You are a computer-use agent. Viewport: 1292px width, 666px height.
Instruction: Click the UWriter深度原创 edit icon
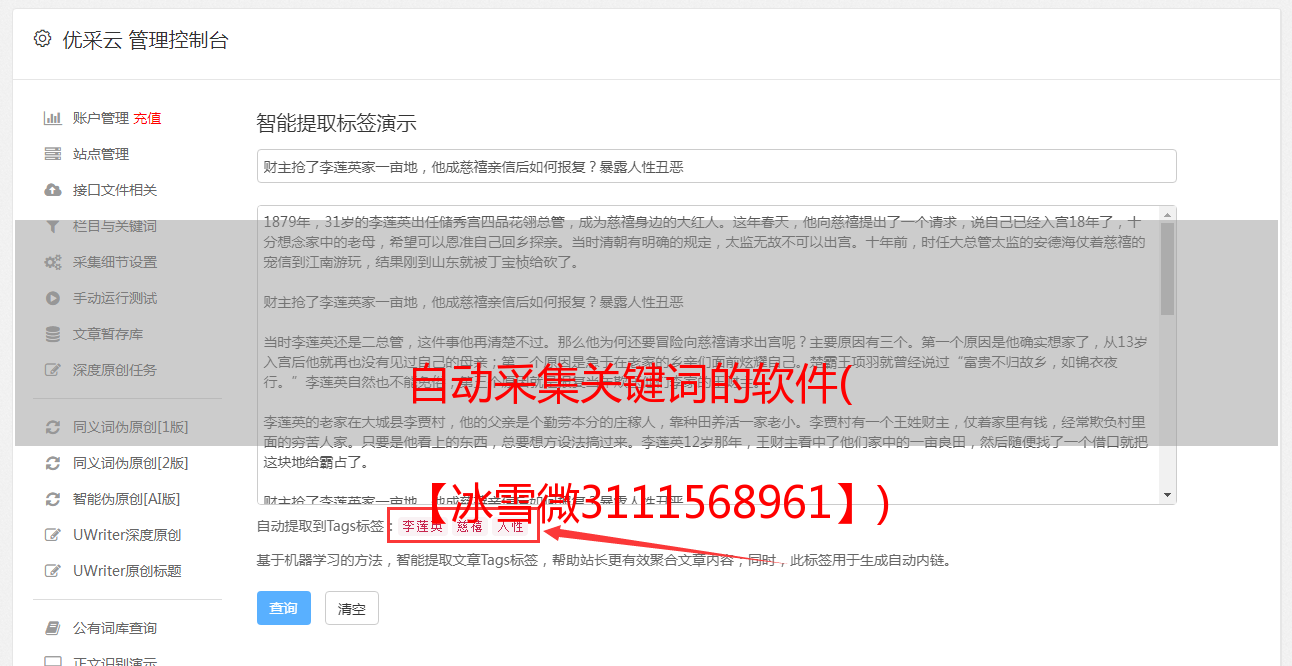pos(53,535)
